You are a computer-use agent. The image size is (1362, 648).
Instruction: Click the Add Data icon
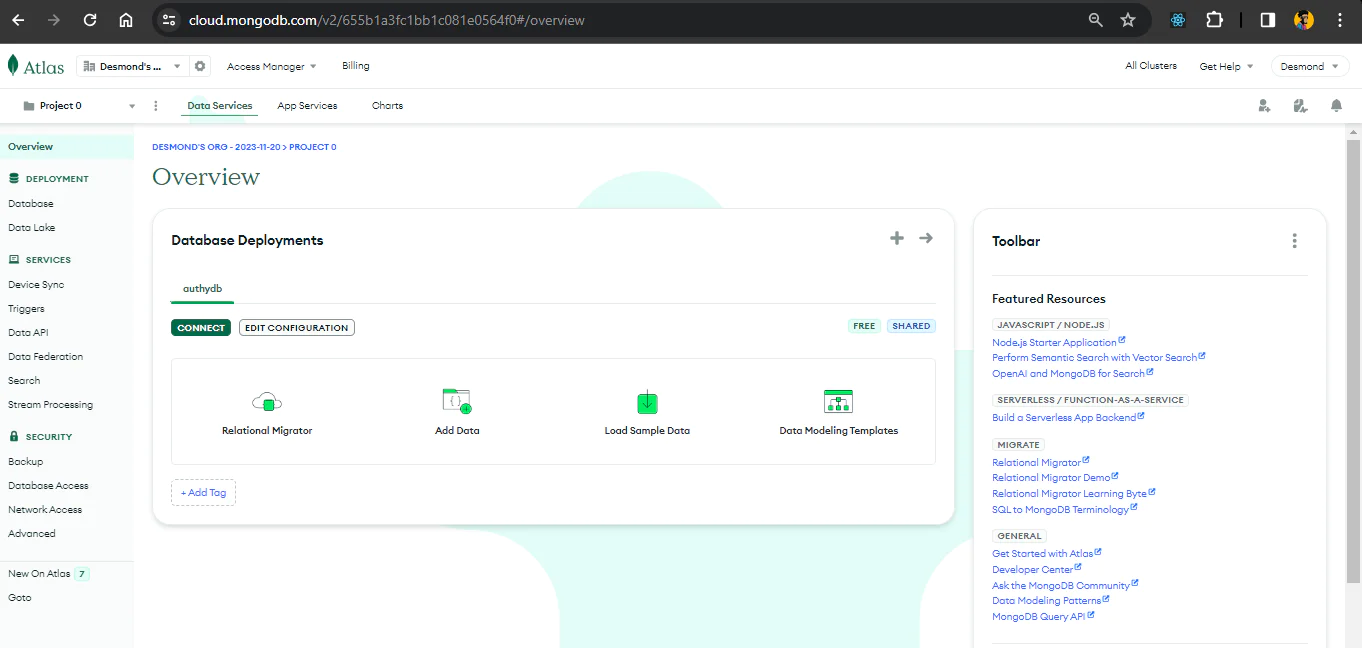457,402
